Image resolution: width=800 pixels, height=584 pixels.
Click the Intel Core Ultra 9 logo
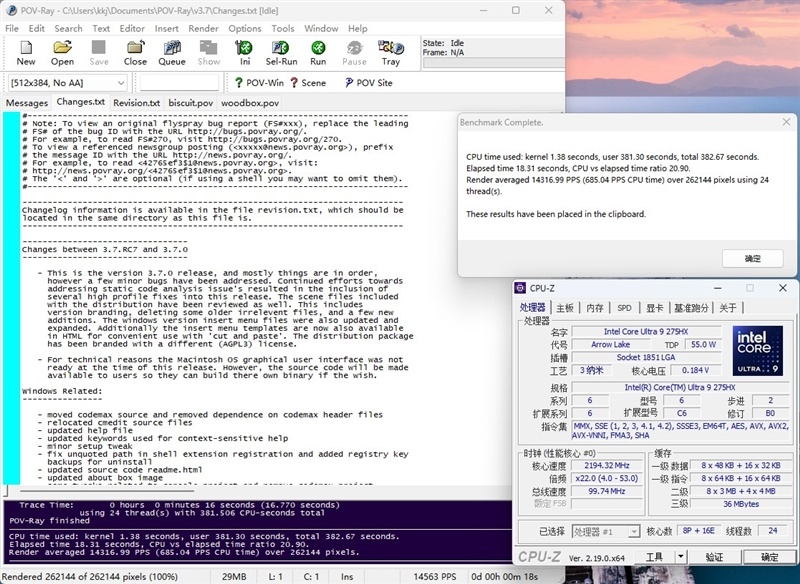(758, 351)
